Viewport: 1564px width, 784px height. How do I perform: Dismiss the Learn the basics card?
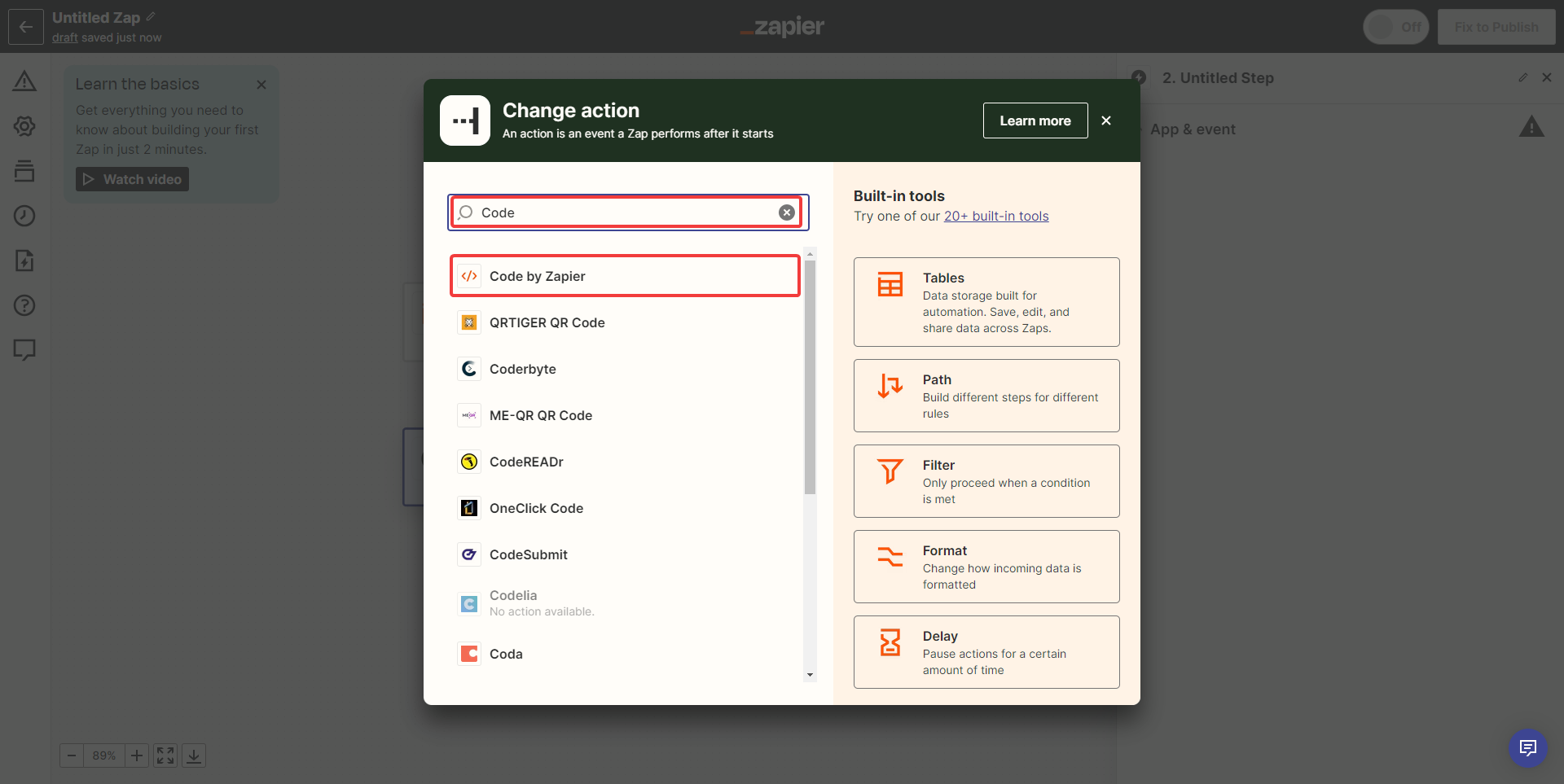click(x=261, y=85)
